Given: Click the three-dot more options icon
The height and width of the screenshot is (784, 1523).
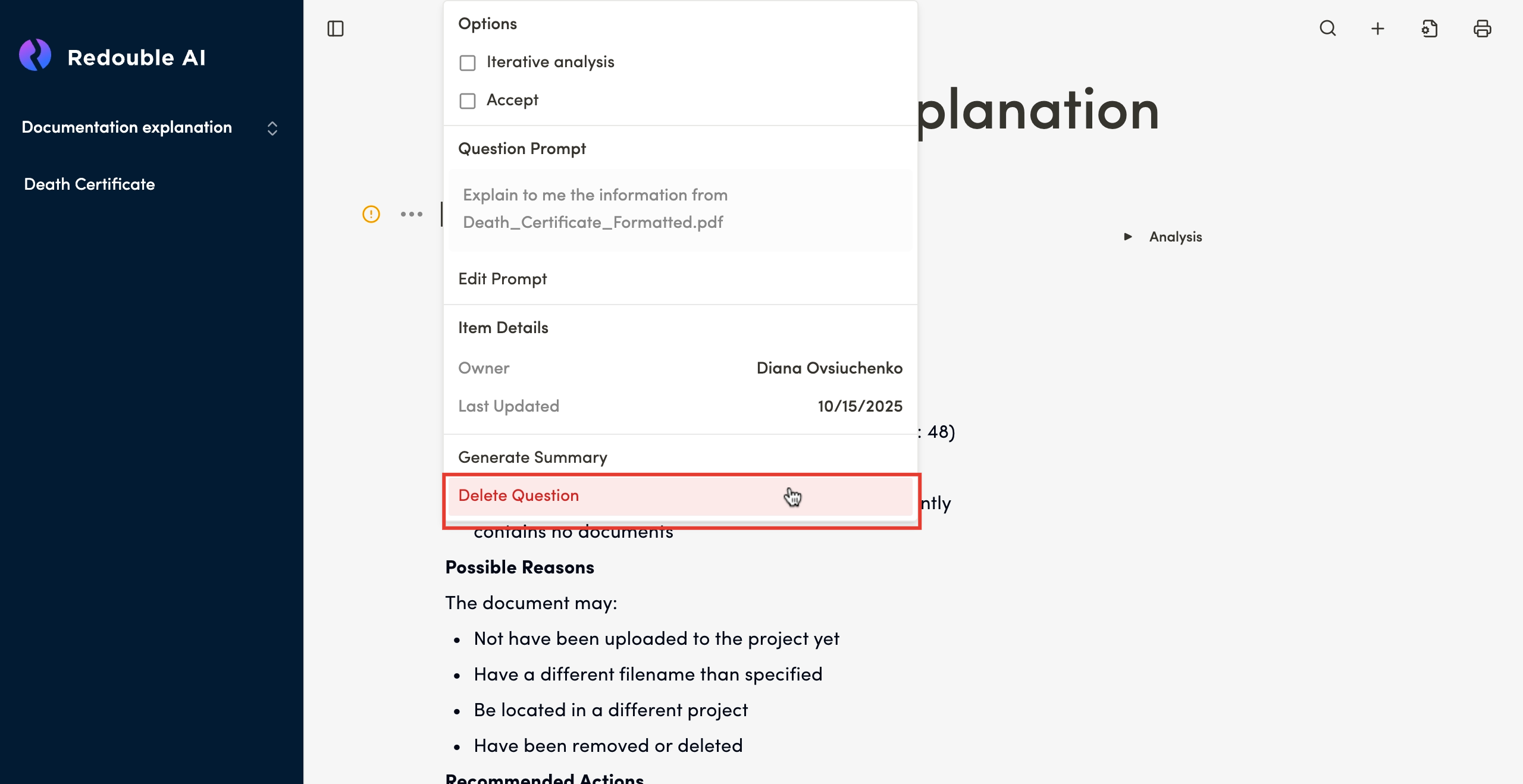Looking at the screenshot, I should point(412,214).
